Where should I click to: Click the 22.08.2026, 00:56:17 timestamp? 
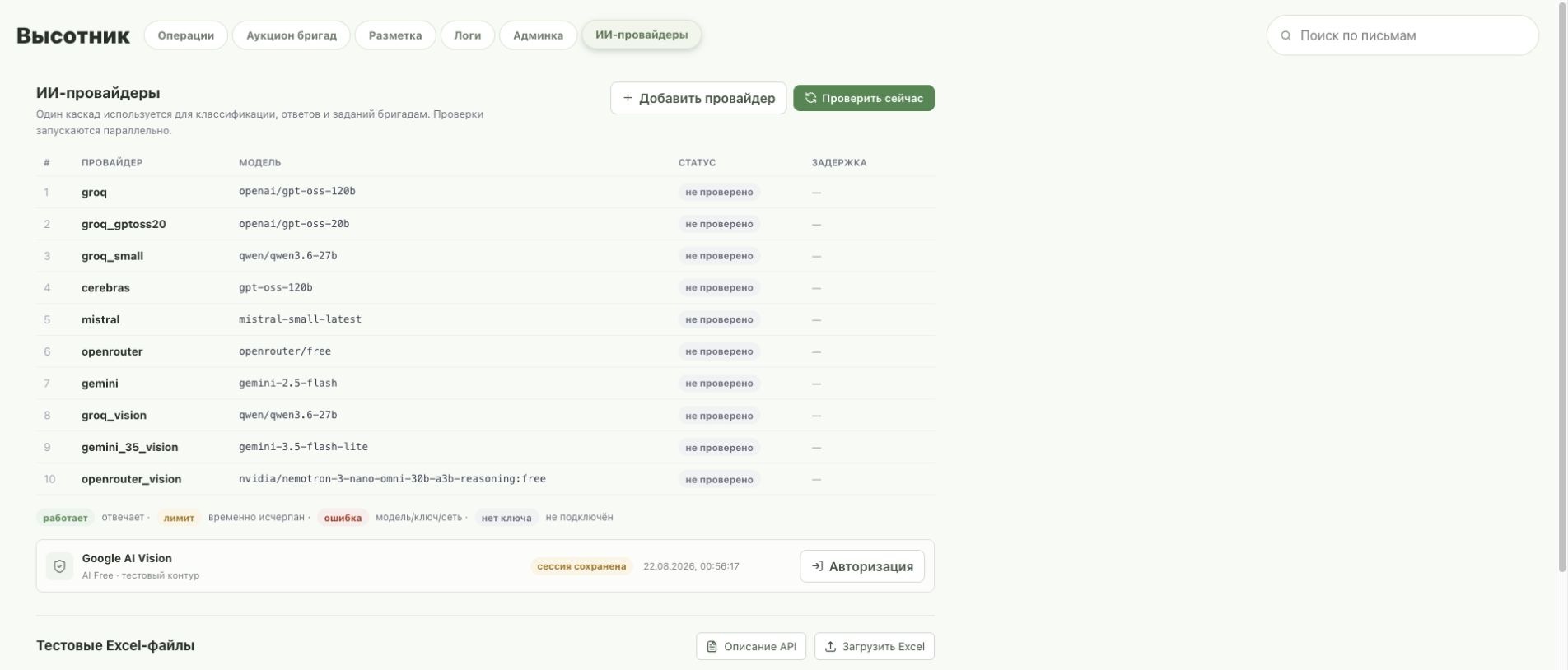coord(691,566)
